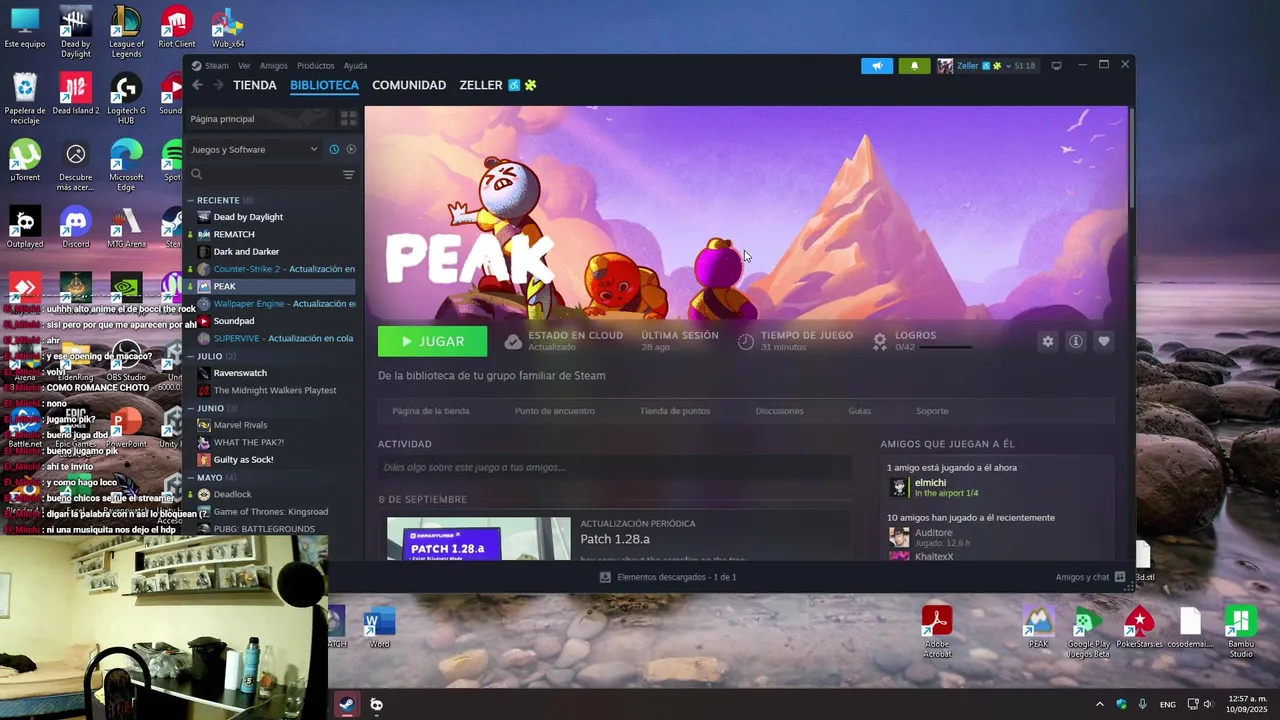The width and height of the screenshot is (1280, 720).
Task: Open advanced library filter options icon
Action: pyautogui.click(x=348, y=174)
